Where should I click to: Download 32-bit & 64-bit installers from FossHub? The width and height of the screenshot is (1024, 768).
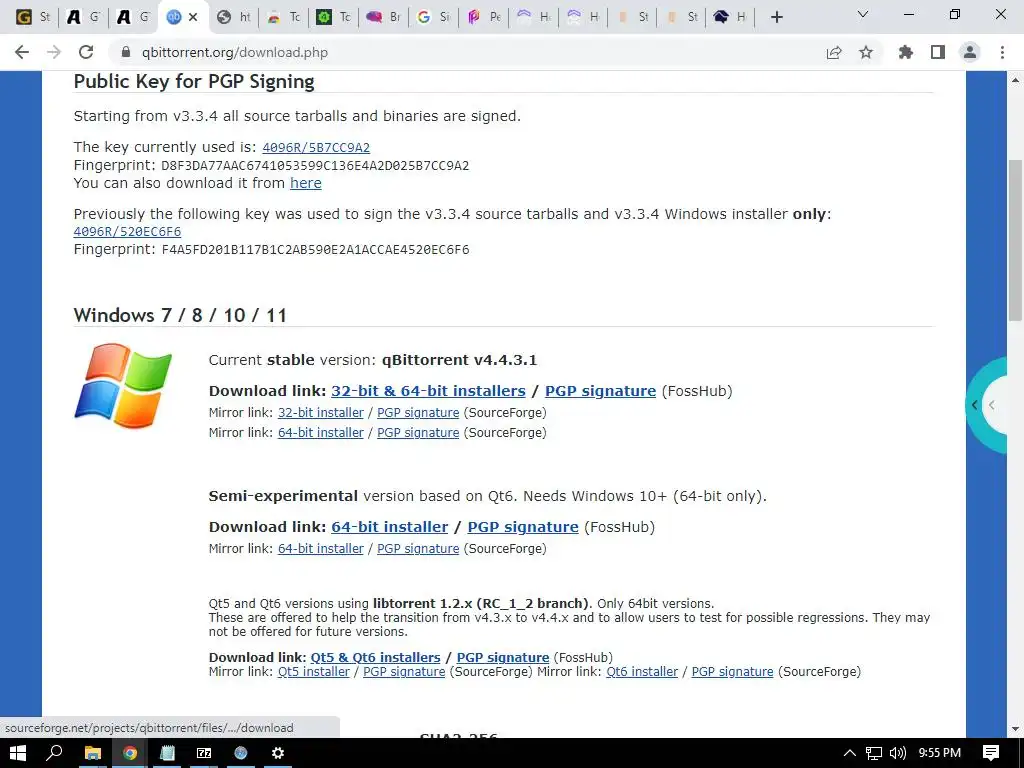(428, 391)
